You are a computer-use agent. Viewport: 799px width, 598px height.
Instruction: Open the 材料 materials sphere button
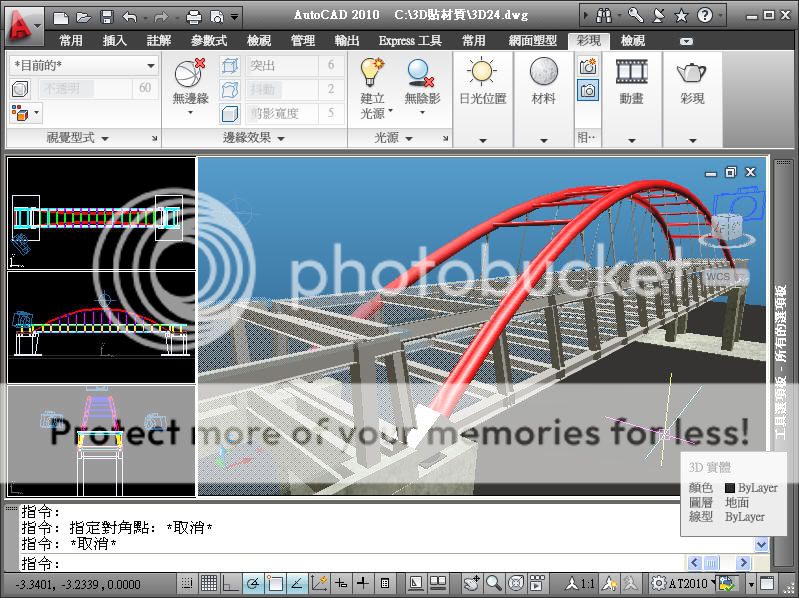(544, 71)
